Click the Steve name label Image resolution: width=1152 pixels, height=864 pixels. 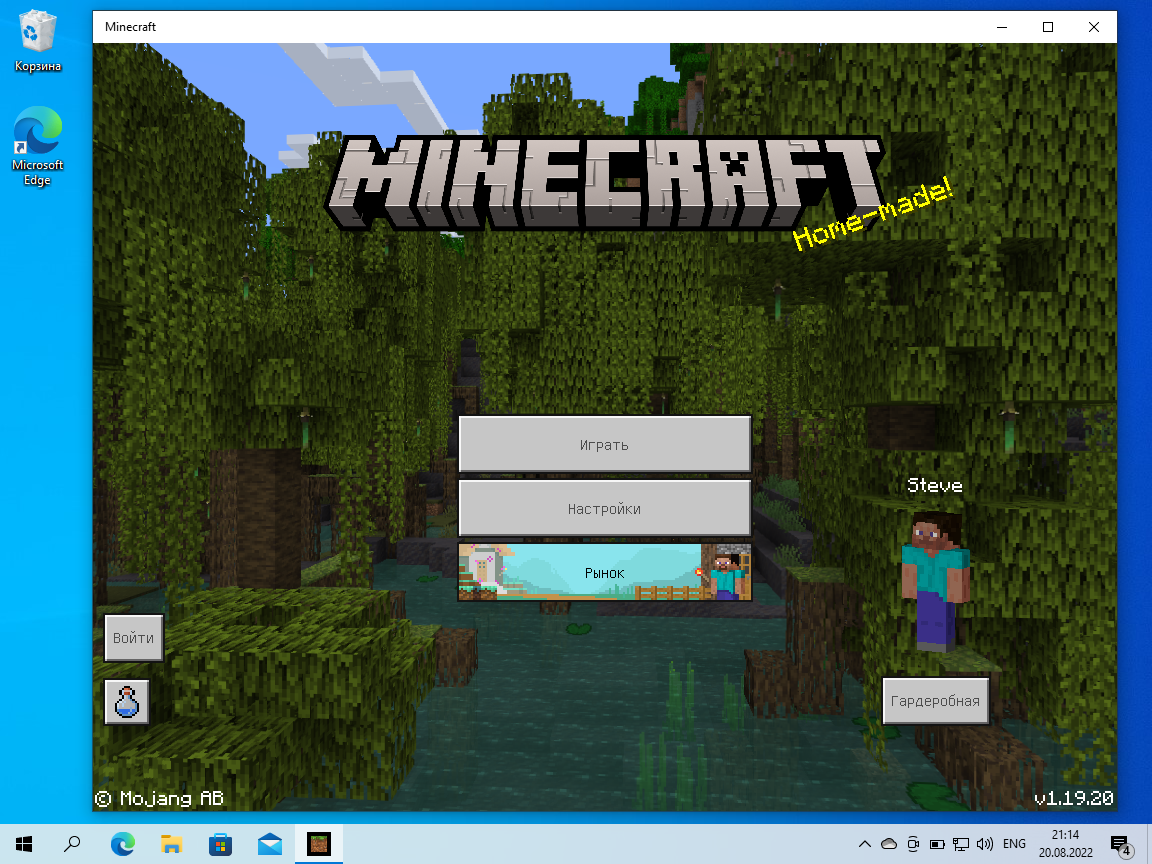pyautogui.click(x=935, y=485)
